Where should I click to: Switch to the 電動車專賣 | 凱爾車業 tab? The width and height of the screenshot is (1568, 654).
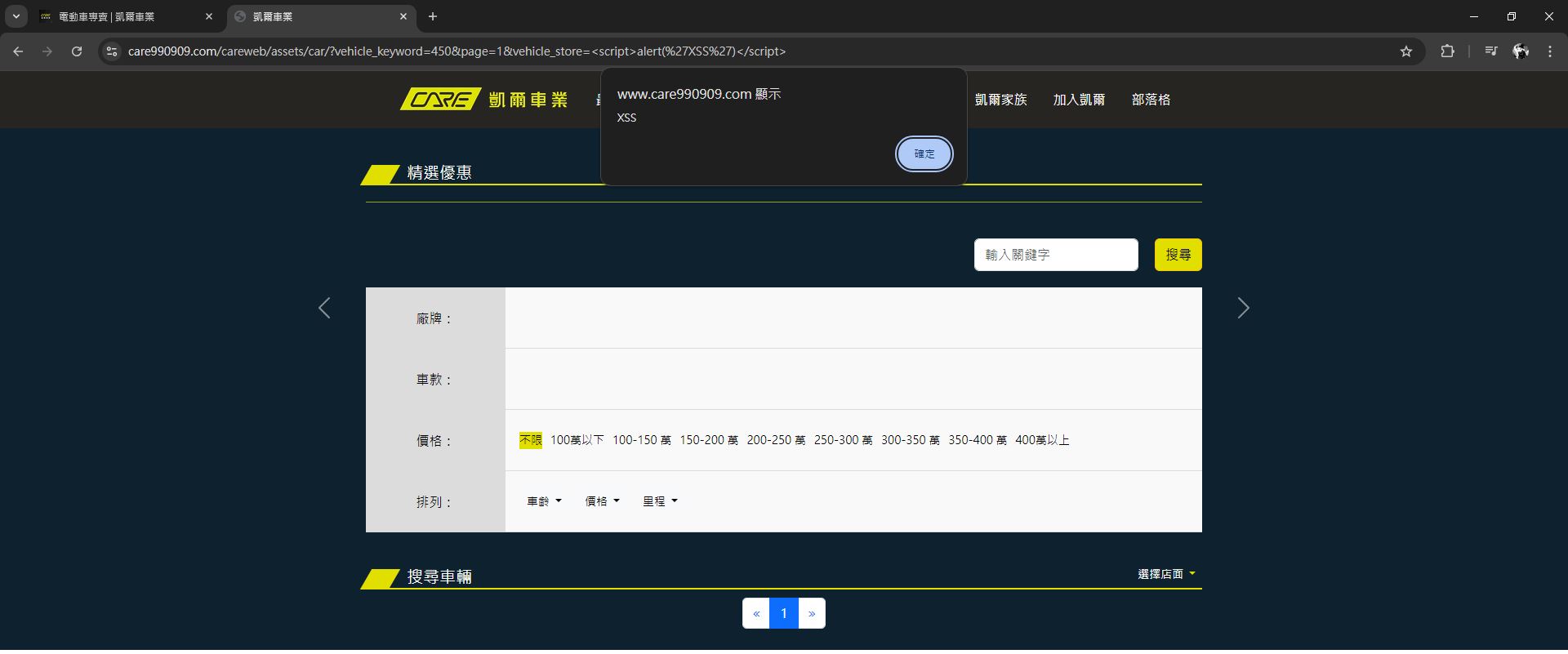(127, 16)
